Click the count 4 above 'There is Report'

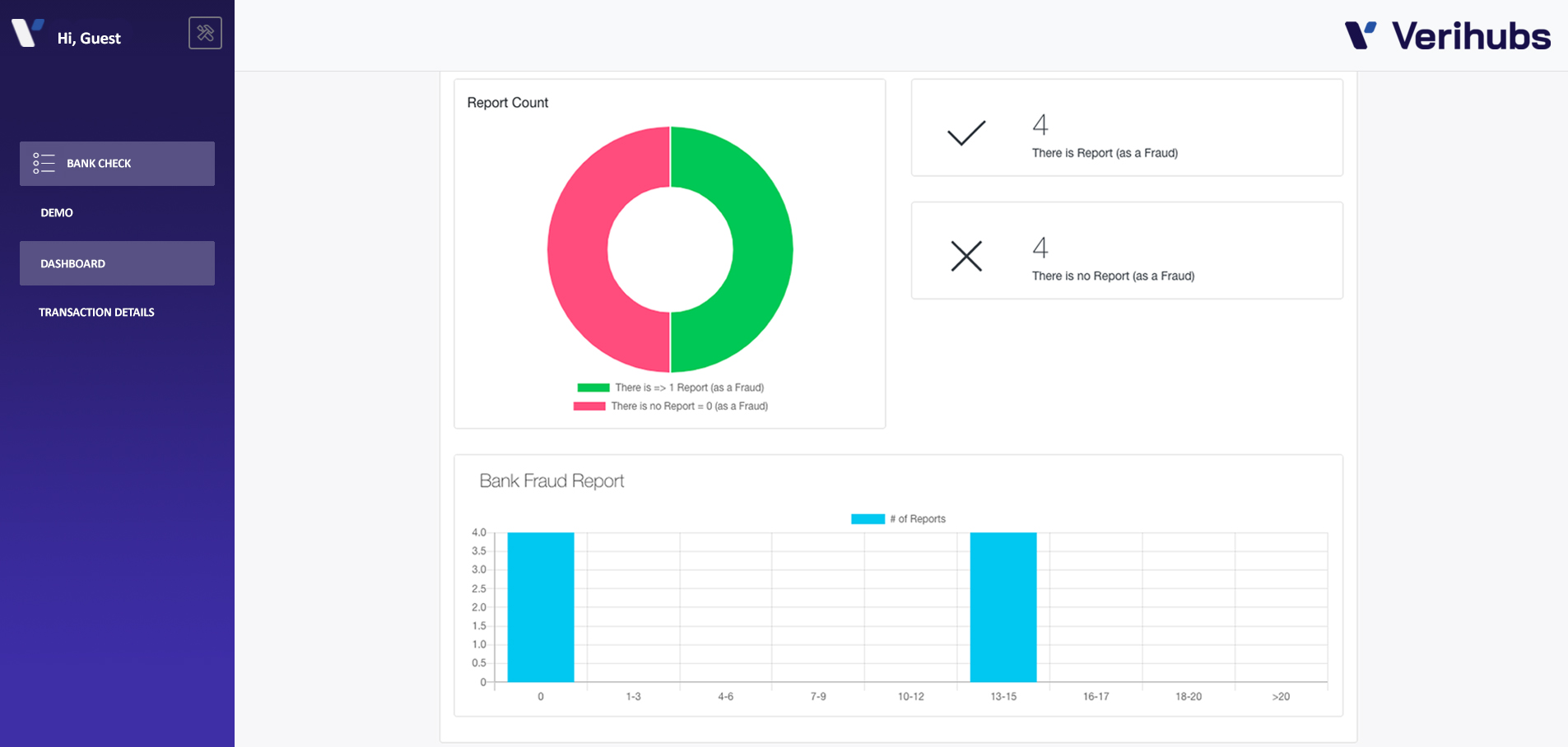point(1040,125)
